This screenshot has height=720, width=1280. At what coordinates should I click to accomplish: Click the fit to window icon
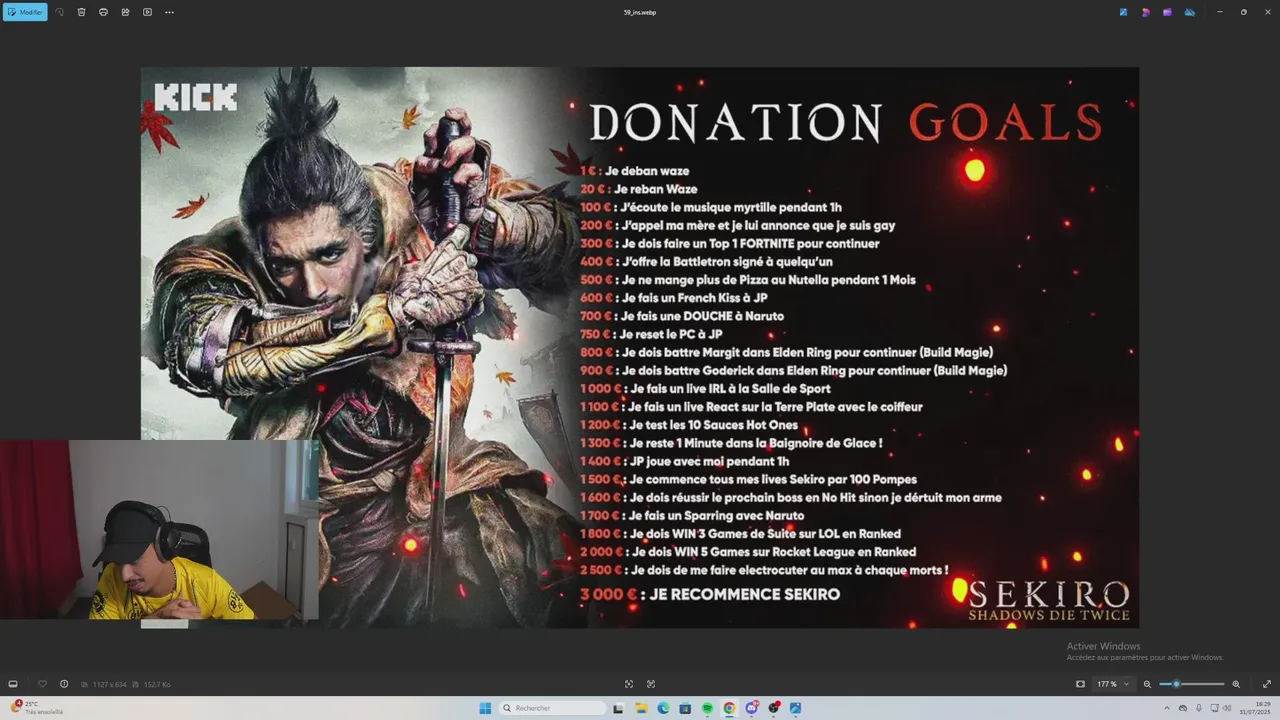click(1080, 684)
